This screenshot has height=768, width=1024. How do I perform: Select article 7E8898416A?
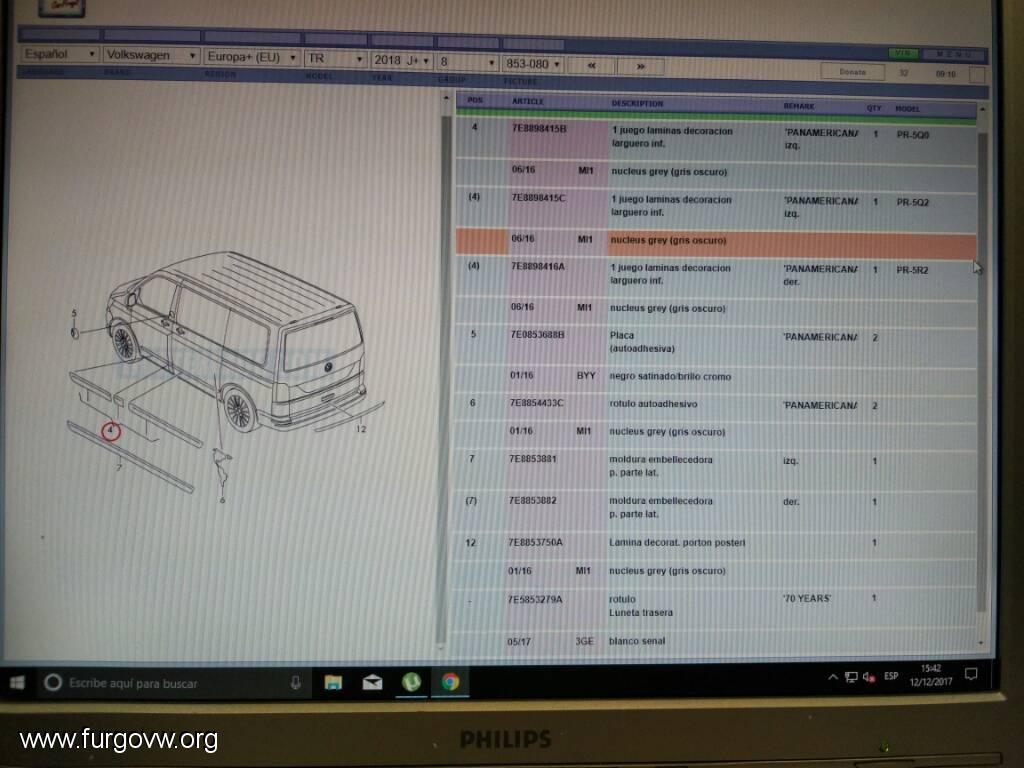[x=537, y=266]
